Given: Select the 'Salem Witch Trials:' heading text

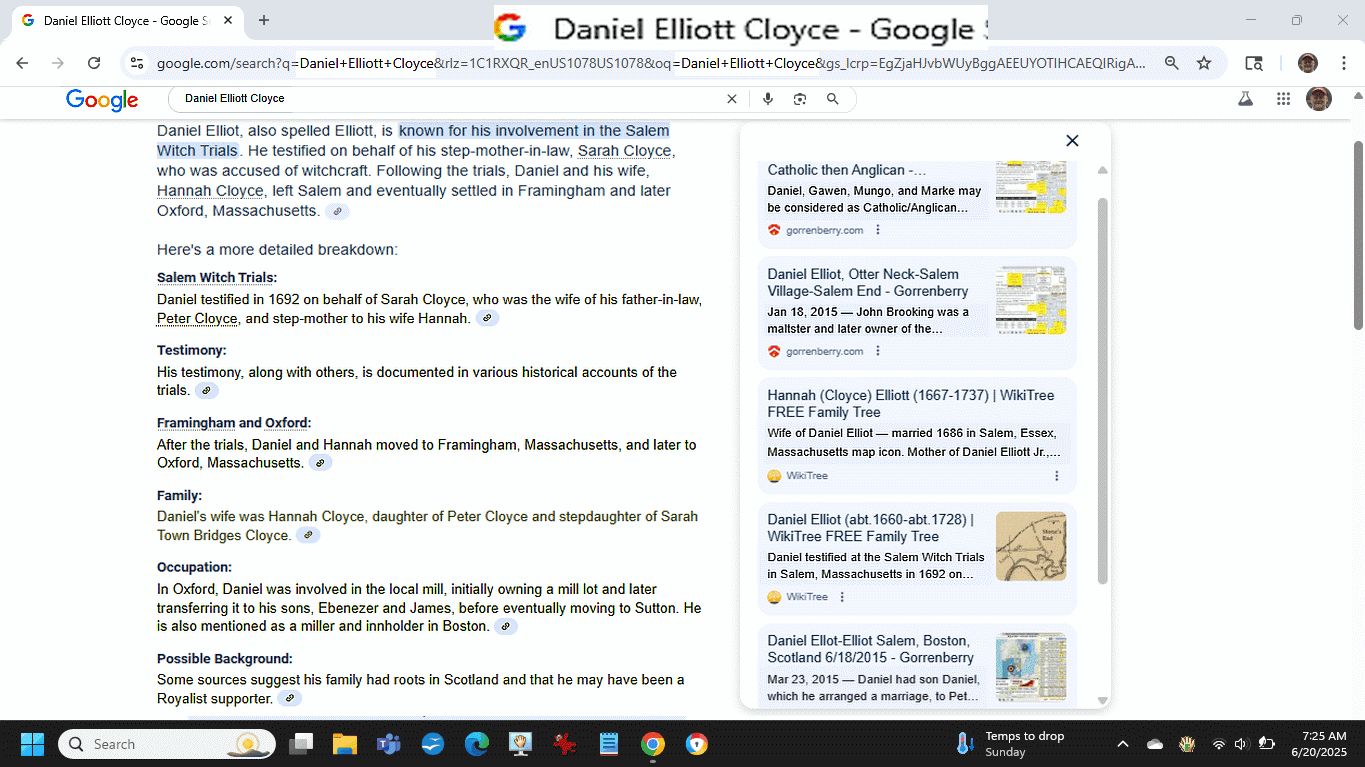Looking at the screenshot, I should 217,278.
